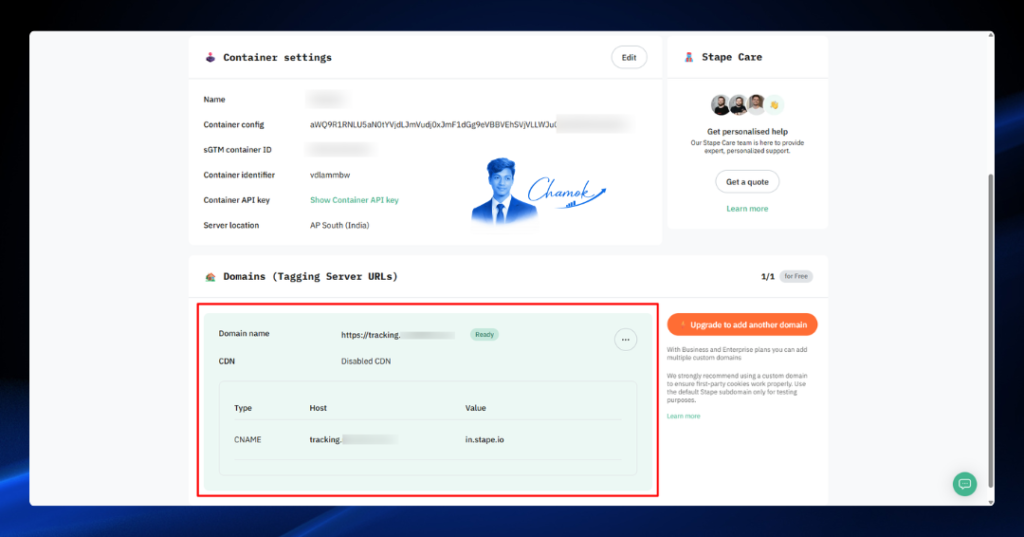Open the three-dot domain options menu
This screenshot has width=1024, height=537.
tap(625, 340)
